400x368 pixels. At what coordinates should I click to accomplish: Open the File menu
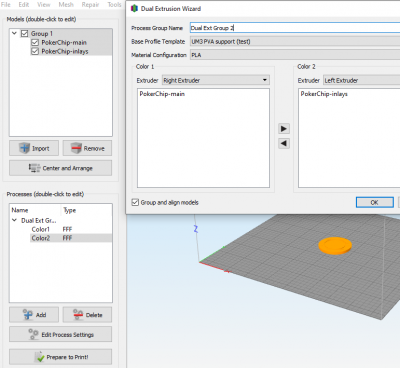(6, 5)
